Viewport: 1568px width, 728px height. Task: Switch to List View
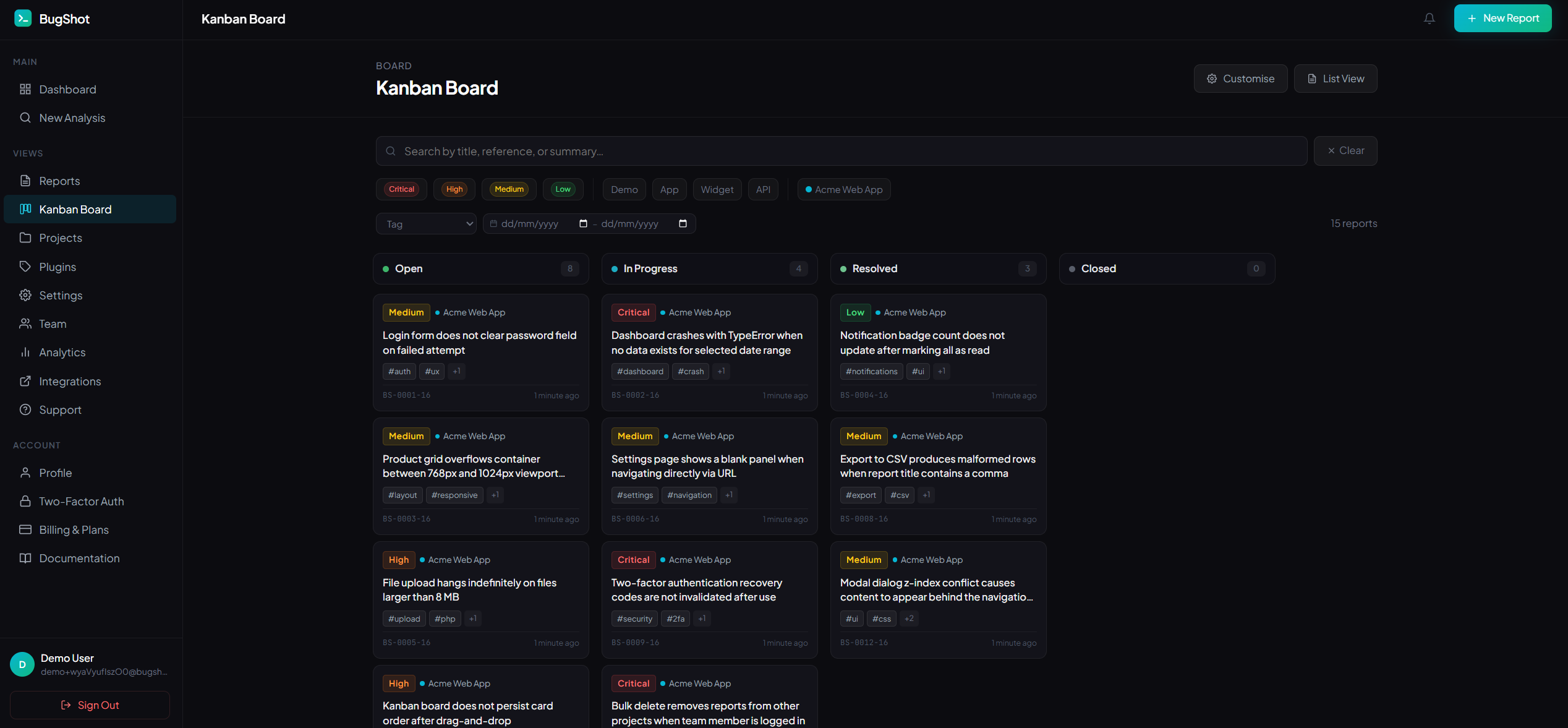1335,79
